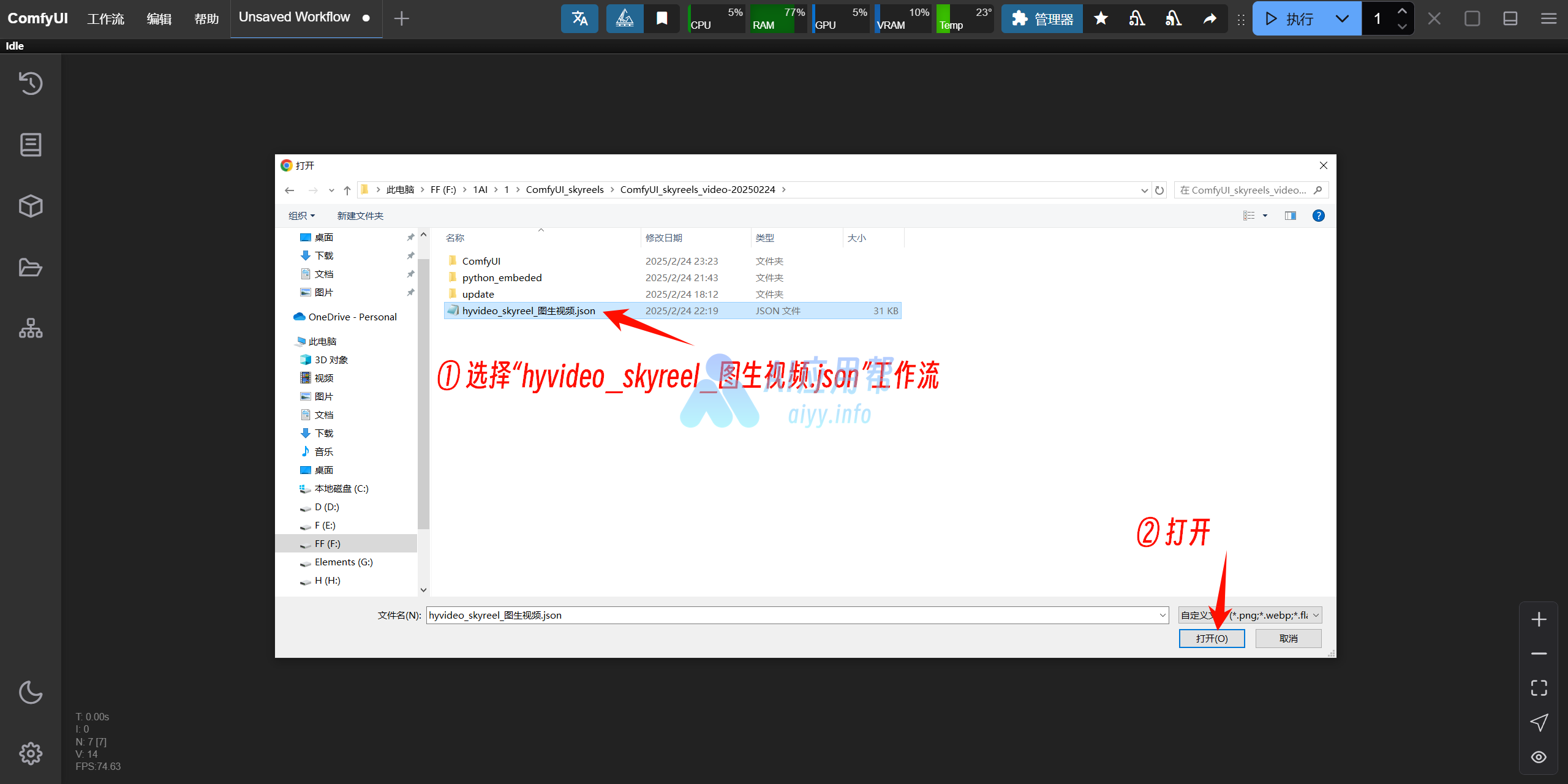
Task: Expand the view options dropdown arrow
Action: click(1265, 216)
